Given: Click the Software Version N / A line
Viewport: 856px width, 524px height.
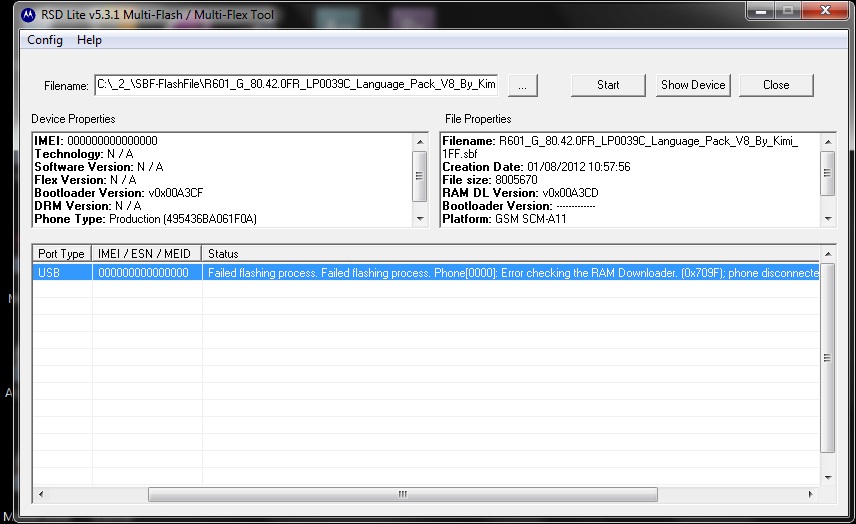Looking at the screenshot, I should 99,167.
